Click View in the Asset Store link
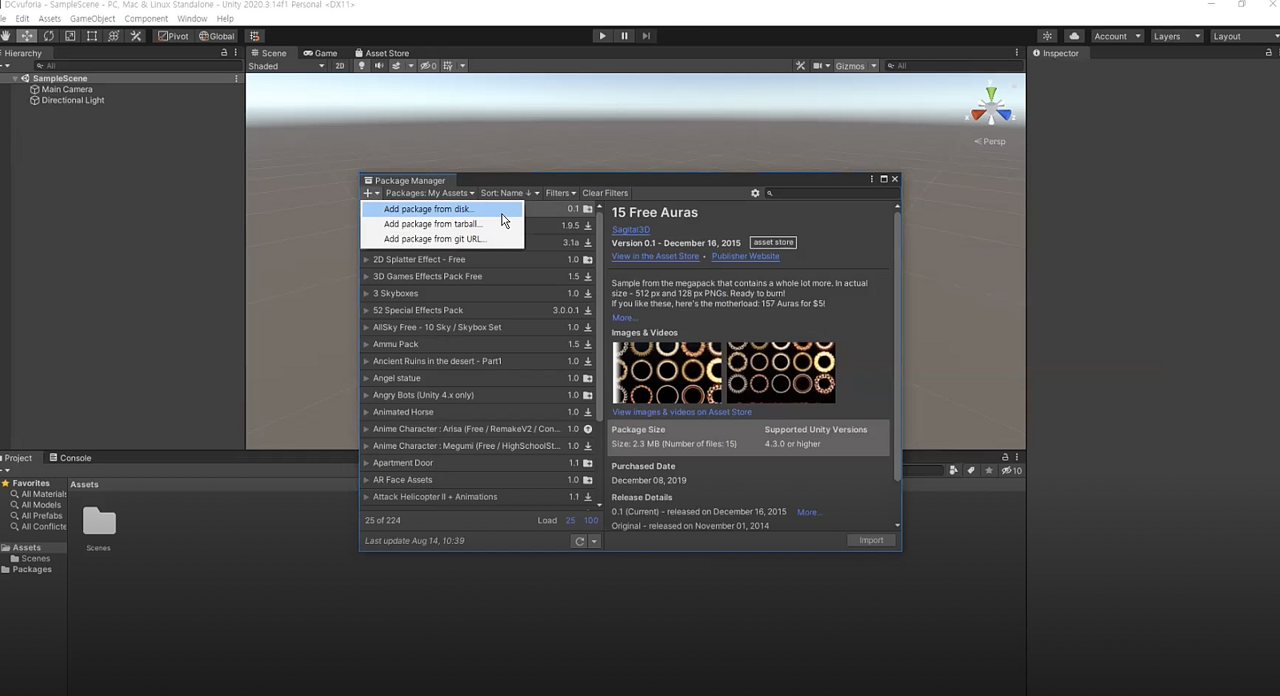 click(x=655, y=256)
